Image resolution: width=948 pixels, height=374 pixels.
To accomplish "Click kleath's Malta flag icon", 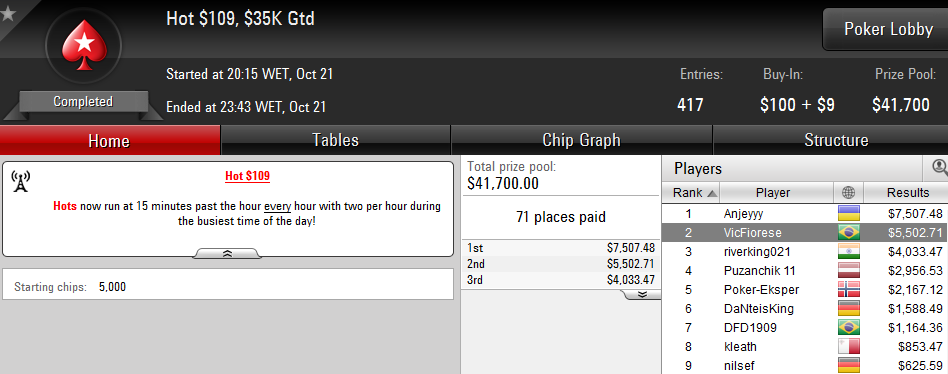I will pos(848,347).
